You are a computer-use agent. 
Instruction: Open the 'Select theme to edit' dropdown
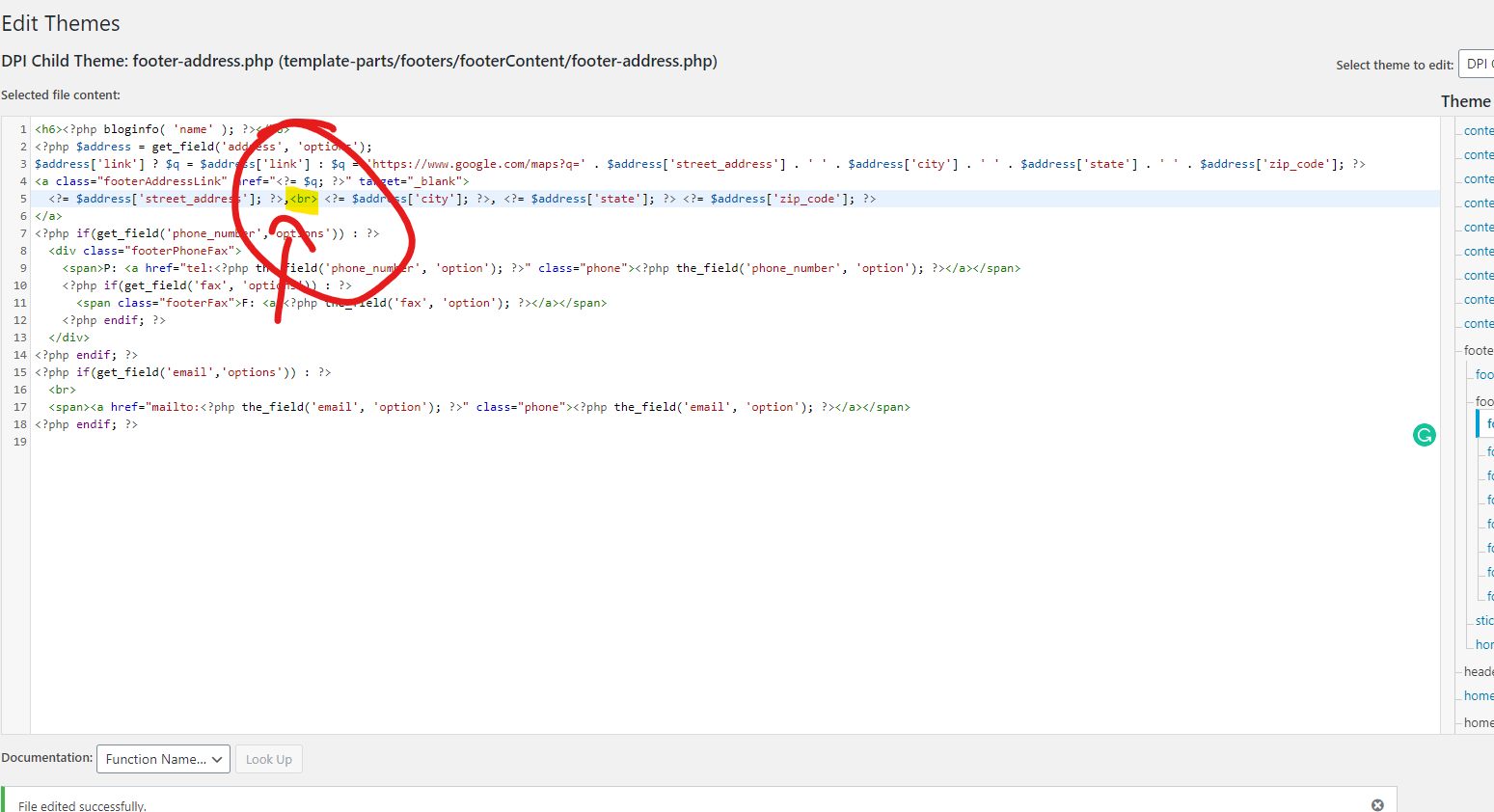coord(1476,64)
